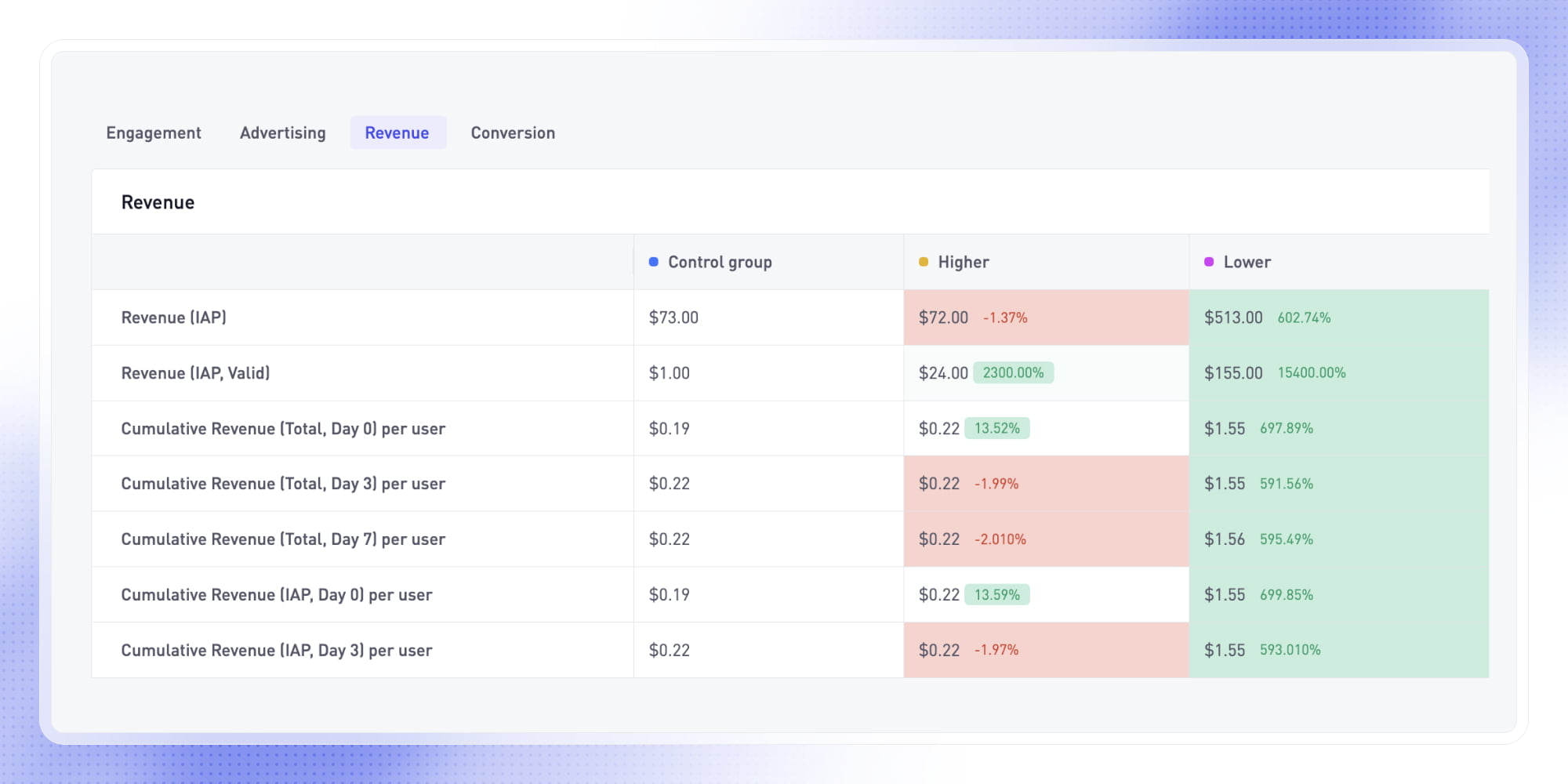This screenshot has width=1568, height=784.
Task: Switch to the Engagement tab
Action: pyautogui.click(x=154, y=132)
